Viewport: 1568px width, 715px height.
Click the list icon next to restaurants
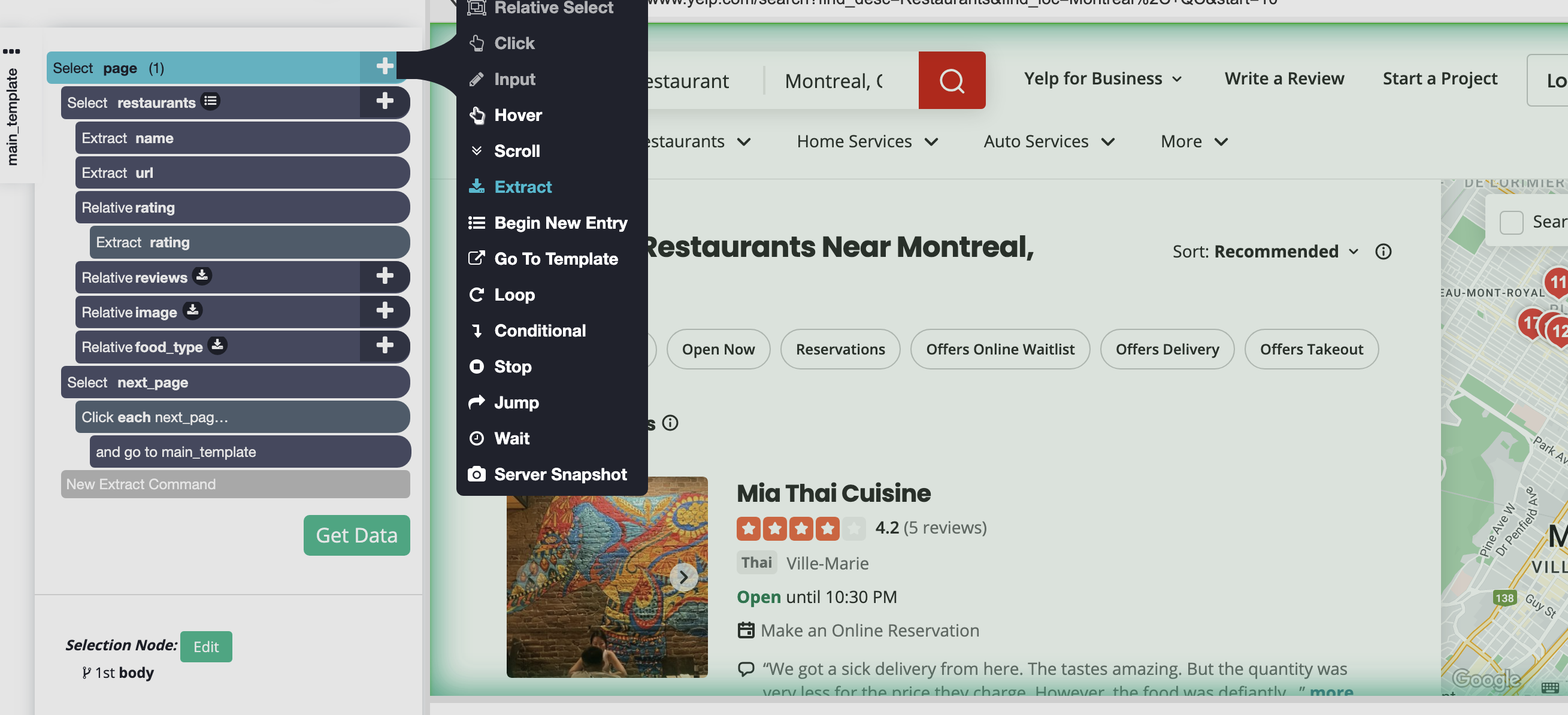click(x=211, y=101)
